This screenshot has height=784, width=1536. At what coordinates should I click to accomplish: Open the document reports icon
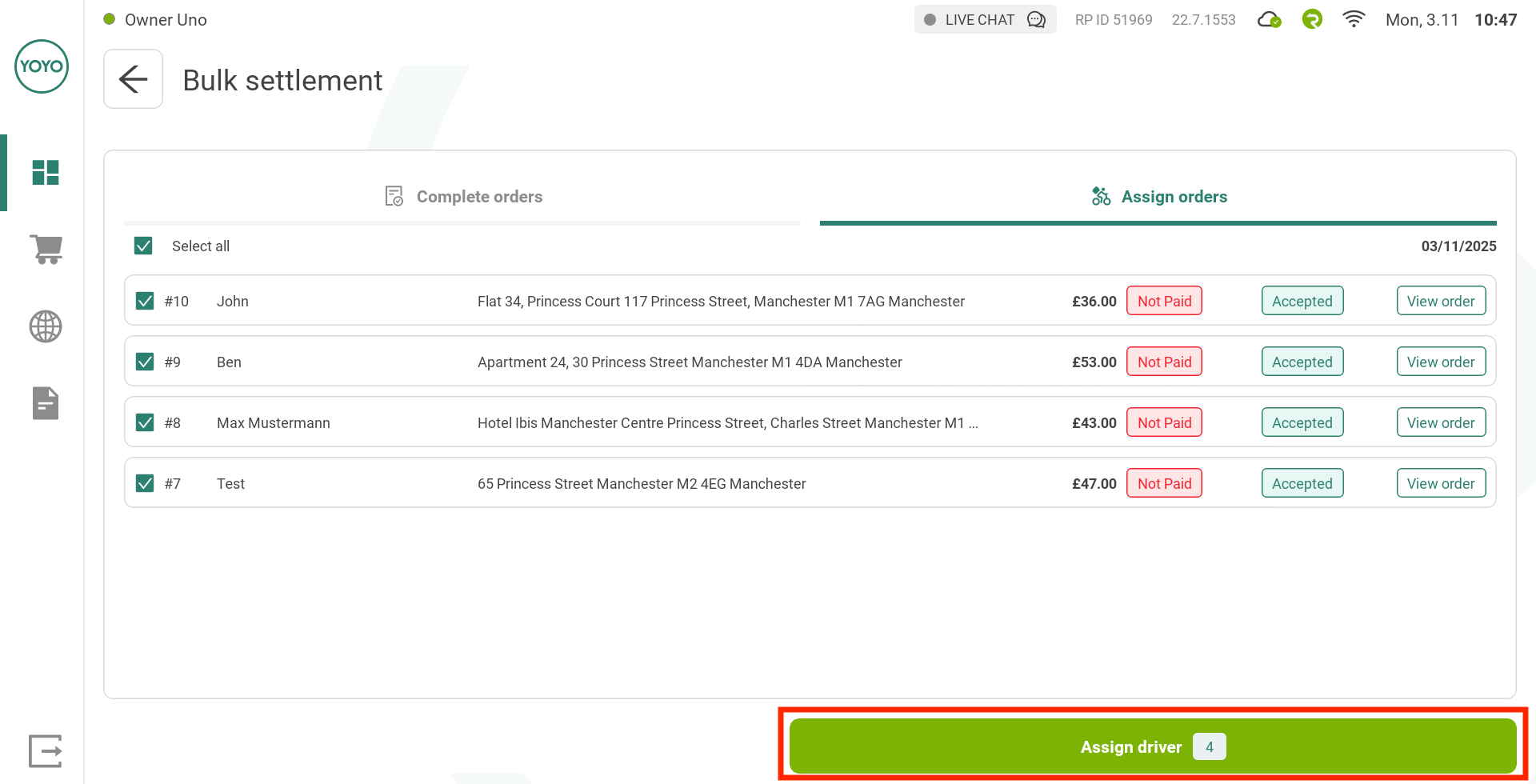46,403
